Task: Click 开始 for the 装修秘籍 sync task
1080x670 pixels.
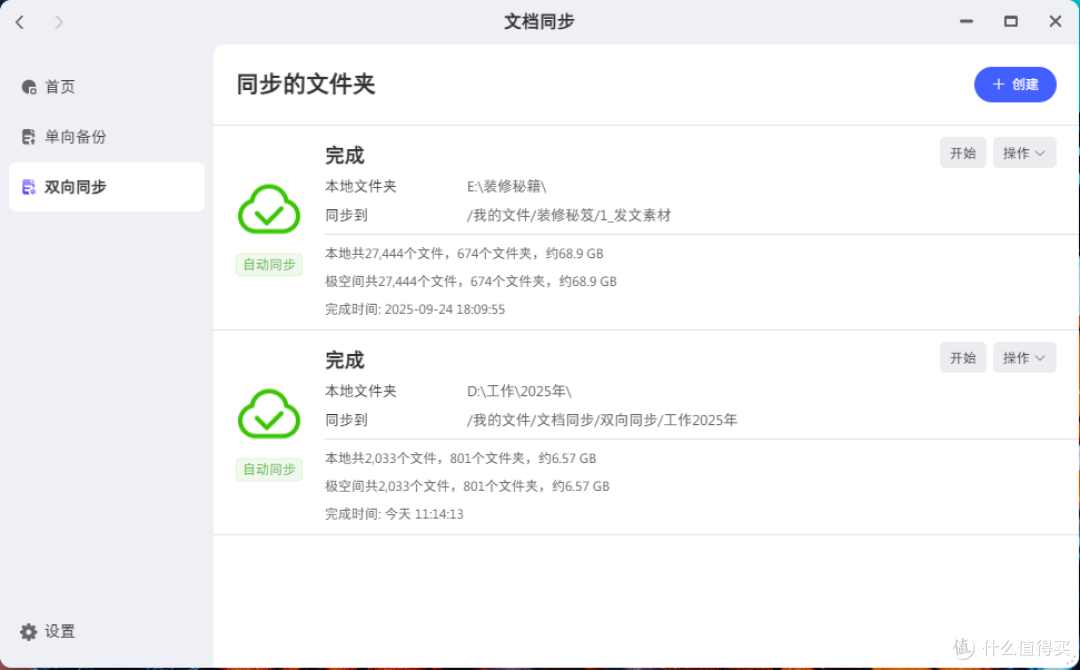Action: [962, 152]
